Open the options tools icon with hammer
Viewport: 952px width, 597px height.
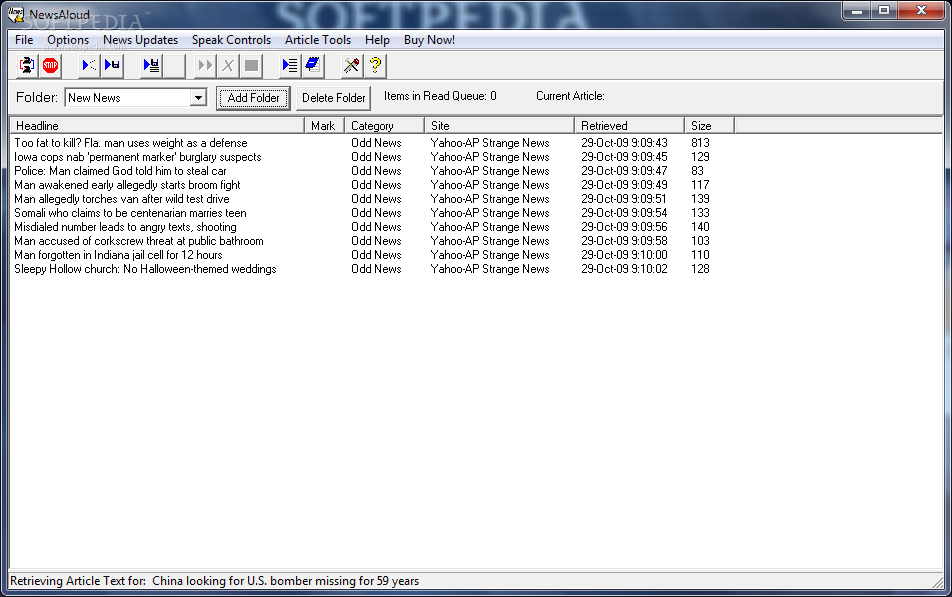352,65
